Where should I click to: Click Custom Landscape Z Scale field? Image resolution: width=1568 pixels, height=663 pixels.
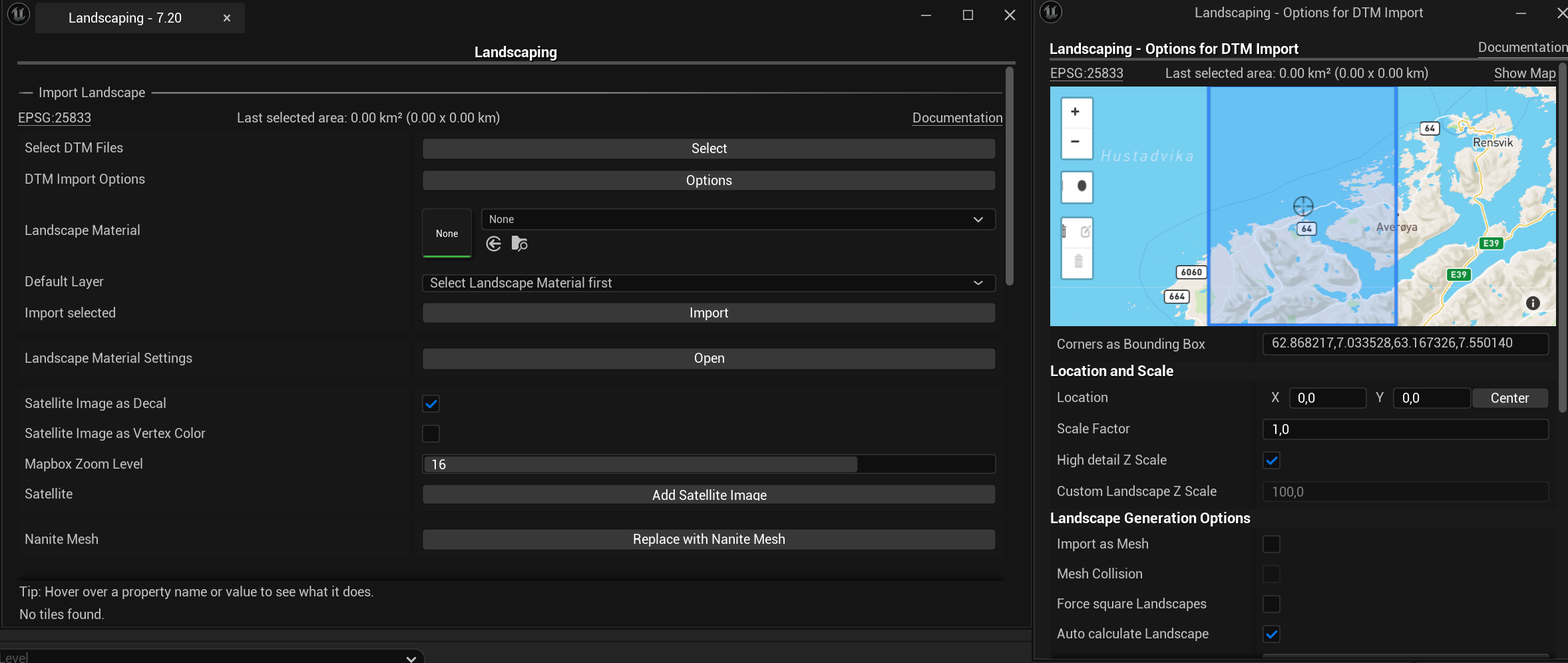coord(1406,492)
